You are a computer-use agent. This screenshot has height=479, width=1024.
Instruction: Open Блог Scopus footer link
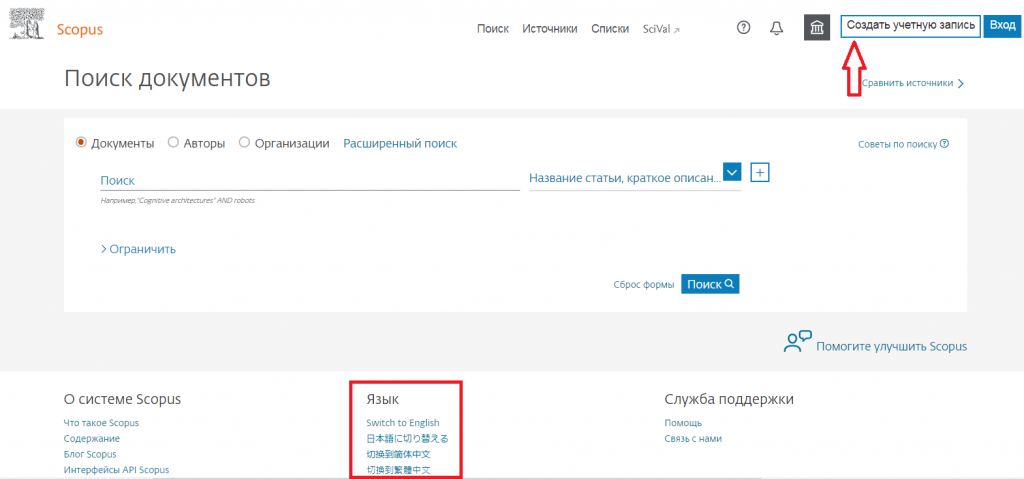[x=90, y=454]
